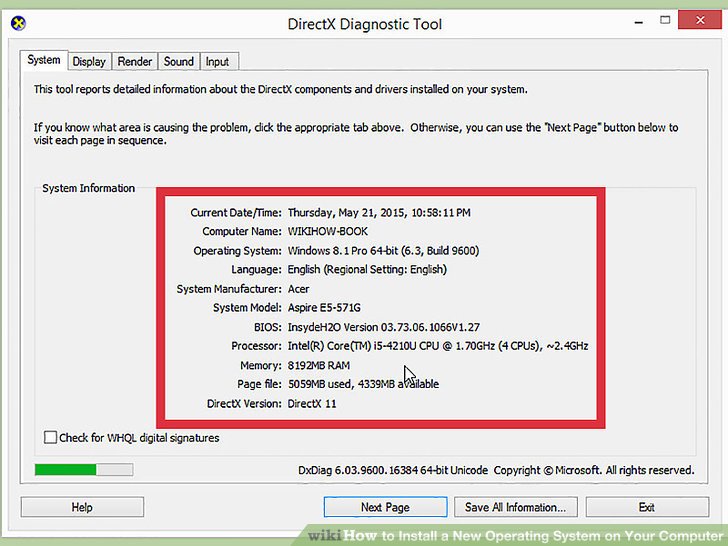Click the computer name WIKIHOW-BOOK
Viewport: 728px width, 546px height.
328,231
